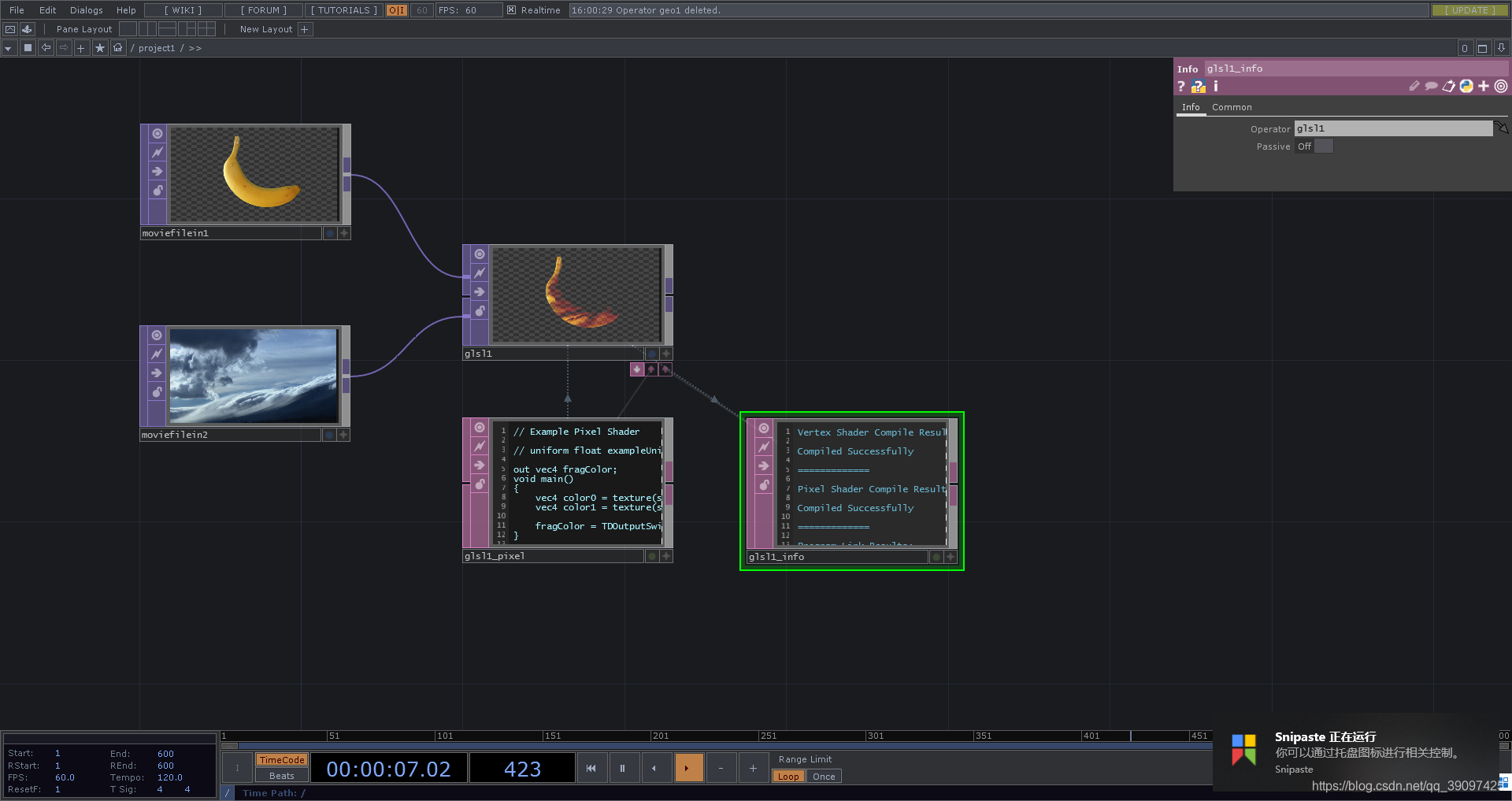Open the pane type dropdown arrow at far left
This screenshot has width=1512, height=801.
pyautogui.click(x=8, y=47)
